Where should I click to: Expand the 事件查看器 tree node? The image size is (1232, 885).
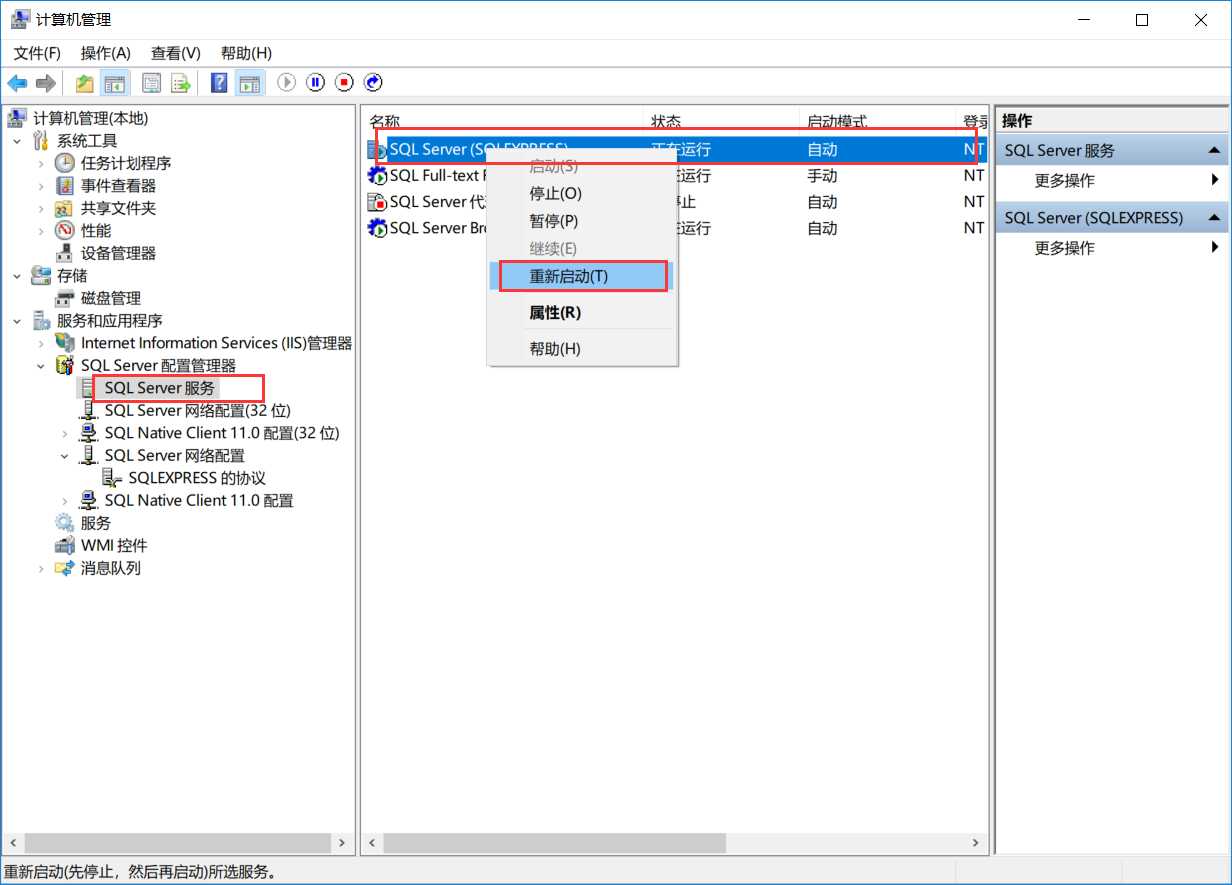point(41,186)
